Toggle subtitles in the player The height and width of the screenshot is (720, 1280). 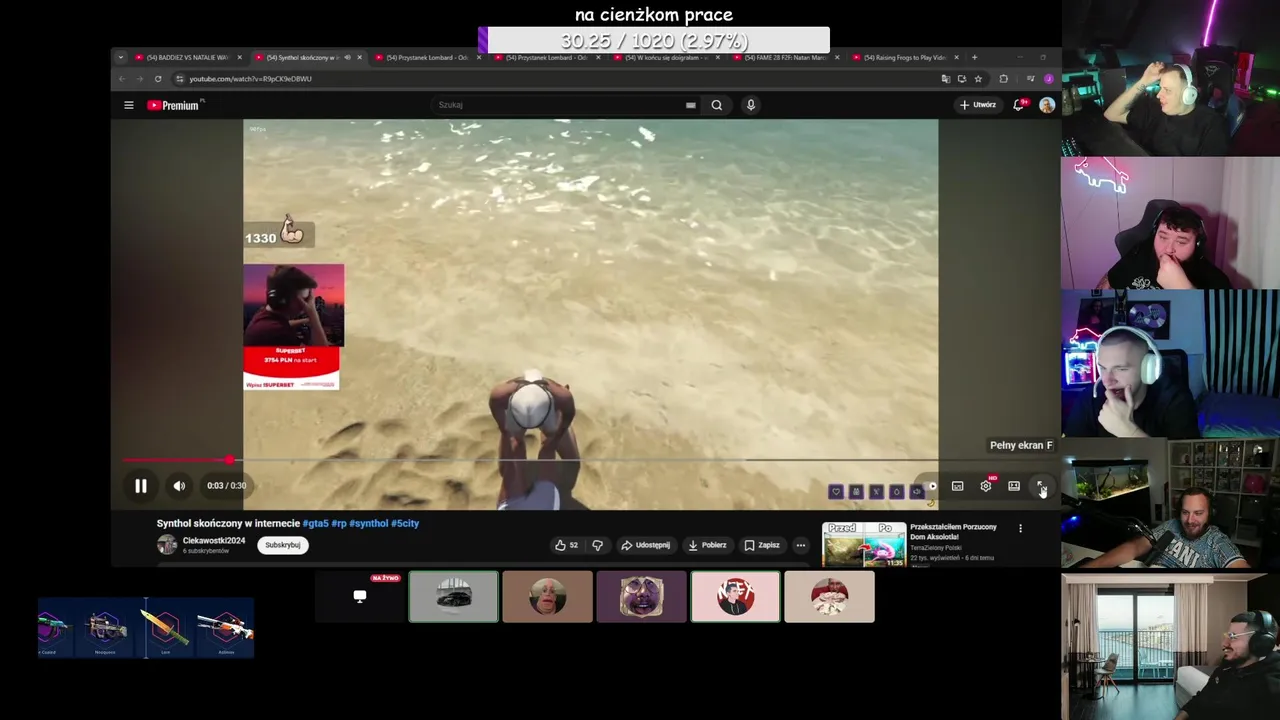(x=957, y=486)
